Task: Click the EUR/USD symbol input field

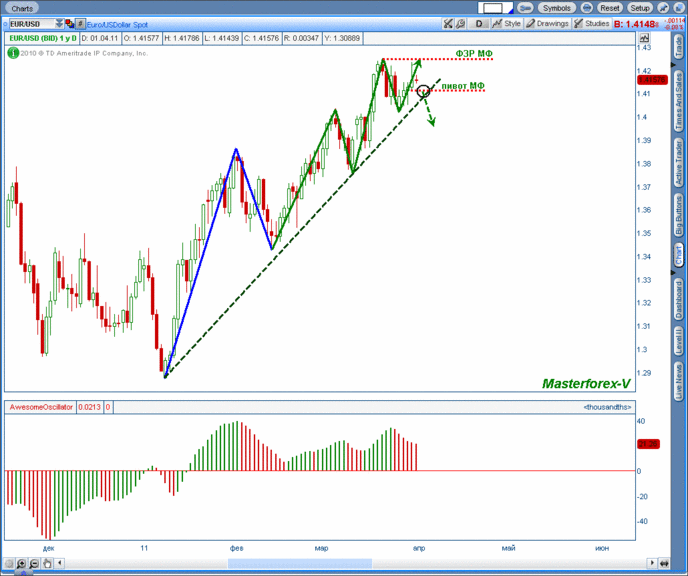Action: click(32, 24)
